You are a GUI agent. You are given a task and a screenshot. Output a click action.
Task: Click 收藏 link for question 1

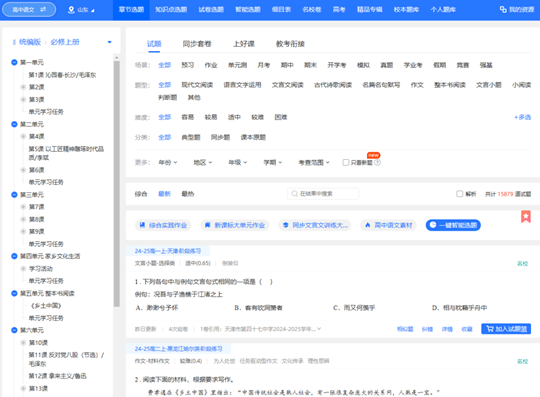click(467, 329)
